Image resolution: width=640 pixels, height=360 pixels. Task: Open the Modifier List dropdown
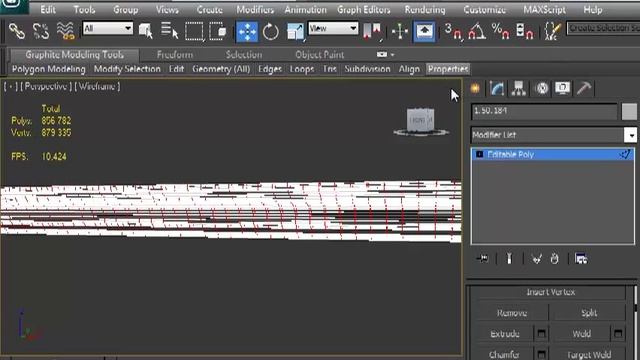pyautogui.click(x=554, y=135)
